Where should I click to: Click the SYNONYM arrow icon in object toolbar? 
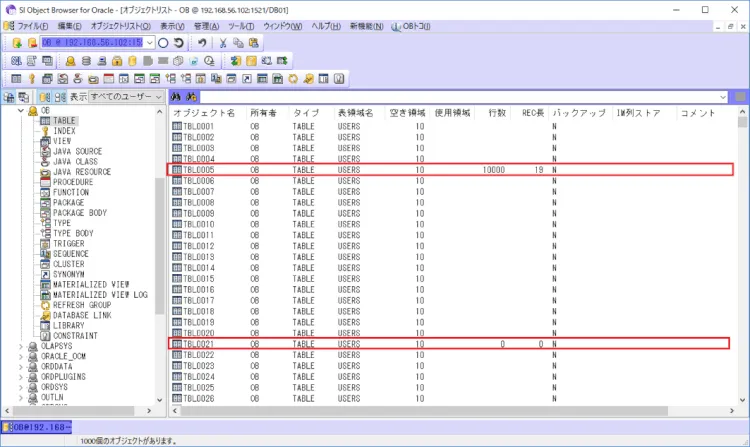tap(247, 79)
